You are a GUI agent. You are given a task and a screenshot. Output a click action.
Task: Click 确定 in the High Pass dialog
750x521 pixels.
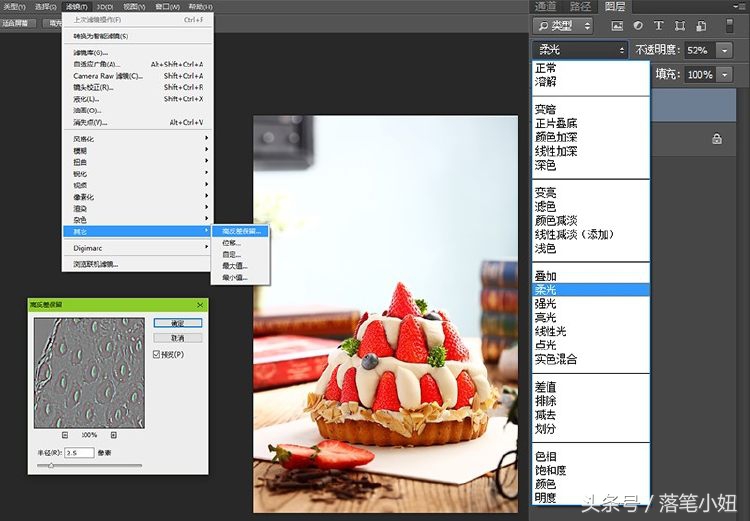[x=178, y=323]
